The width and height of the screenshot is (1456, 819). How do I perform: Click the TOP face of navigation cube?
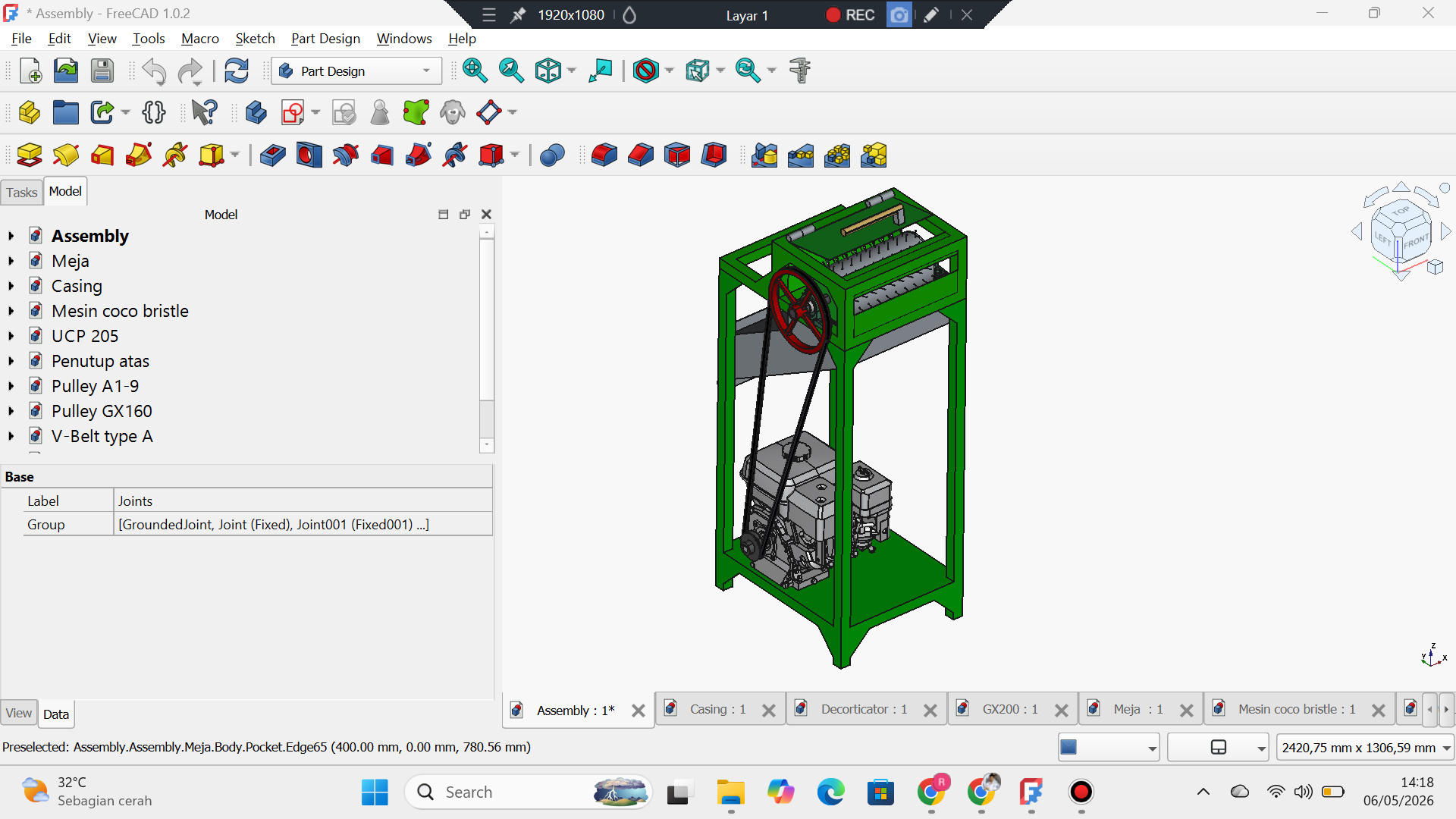point(1401,211)
